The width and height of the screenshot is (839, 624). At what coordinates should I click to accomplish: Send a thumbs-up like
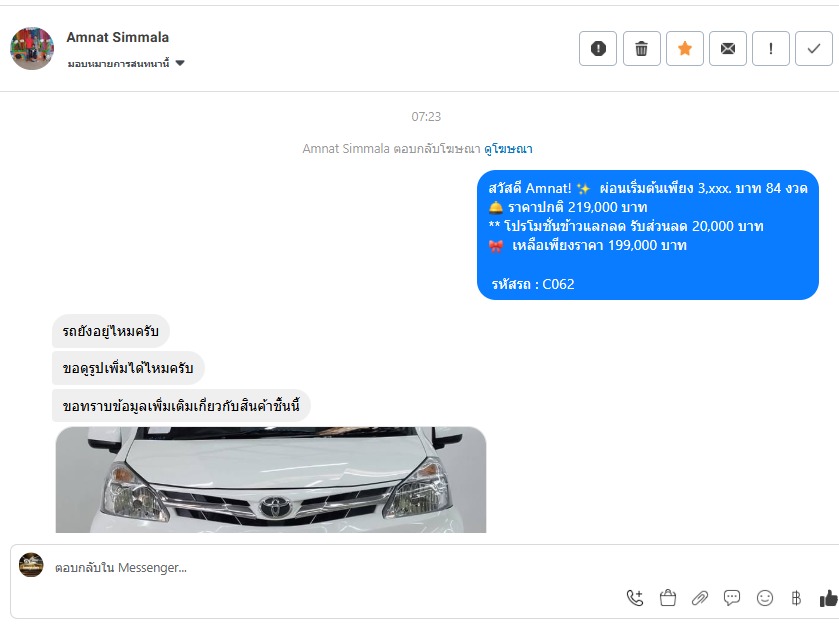click(828, 598)
